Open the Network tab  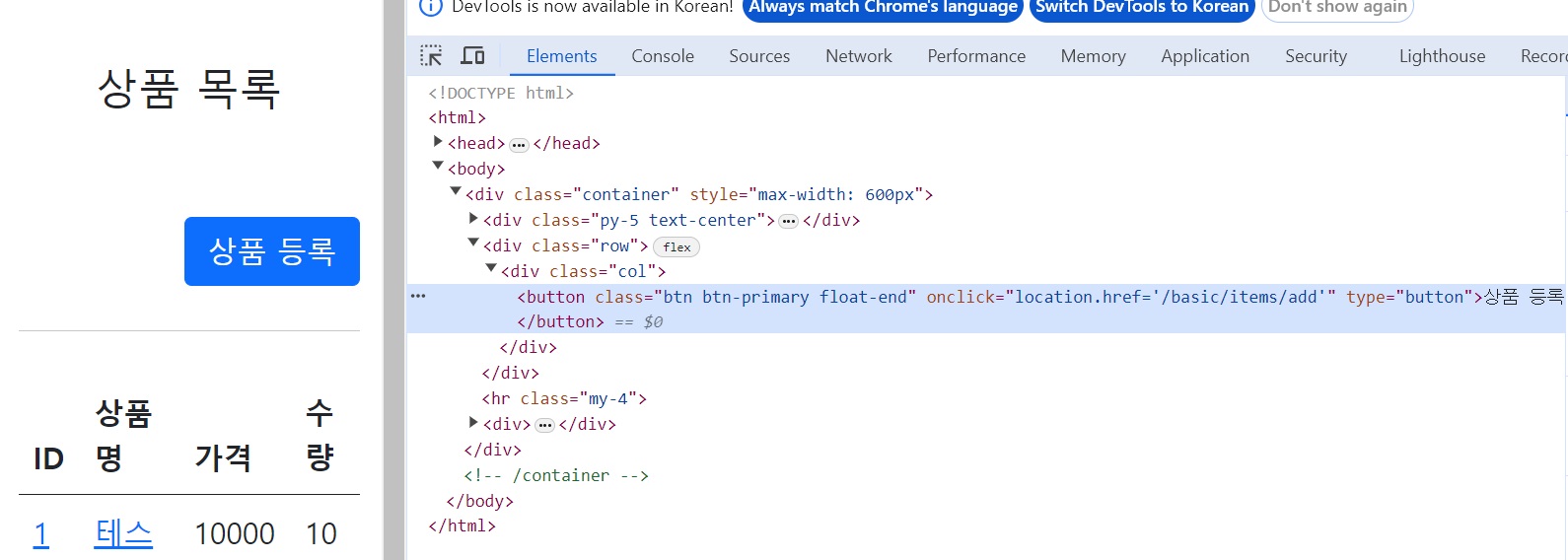click(859, 56)
